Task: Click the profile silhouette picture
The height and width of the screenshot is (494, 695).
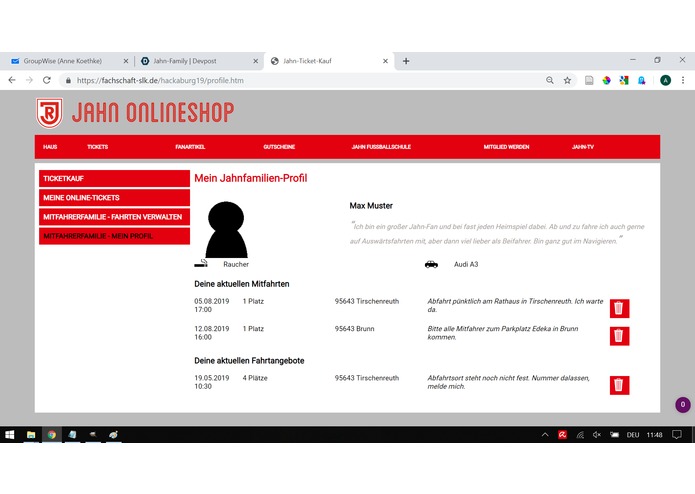Action: click(x=226, y=229)
